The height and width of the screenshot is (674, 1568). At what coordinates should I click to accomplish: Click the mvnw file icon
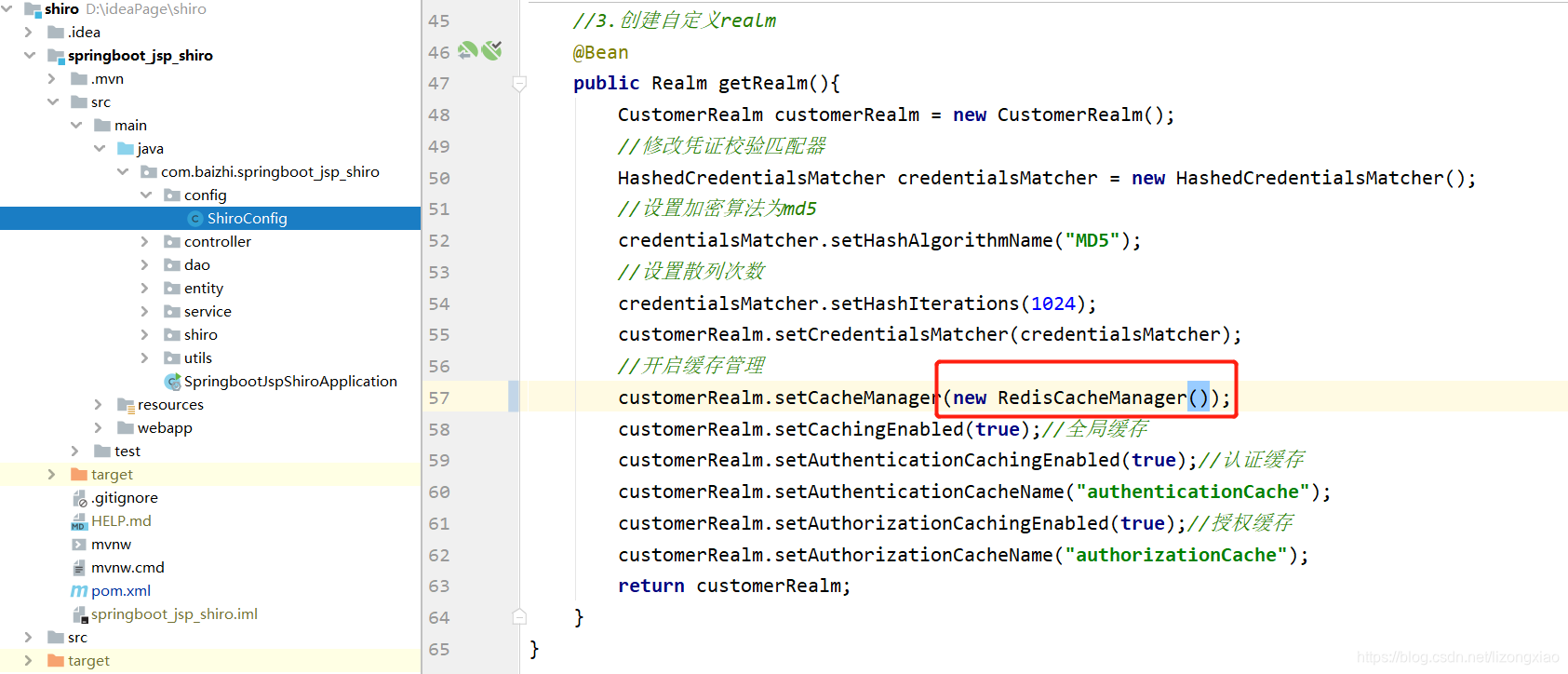(x=79, y=545)
